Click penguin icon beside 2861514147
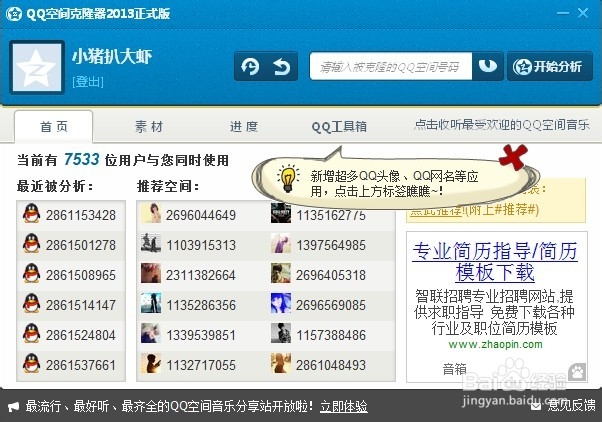Image resolution: width=602 pixels, height=422 pixels. click(31, 303)
